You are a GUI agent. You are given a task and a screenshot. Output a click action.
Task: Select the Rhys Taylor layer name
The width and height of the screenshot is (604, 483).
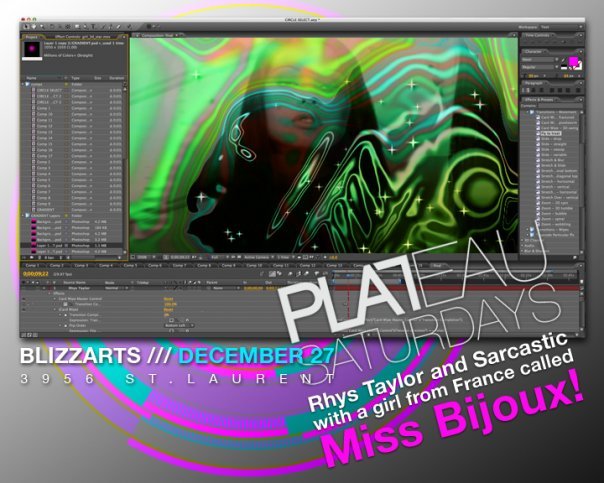(x=79, y=288)
